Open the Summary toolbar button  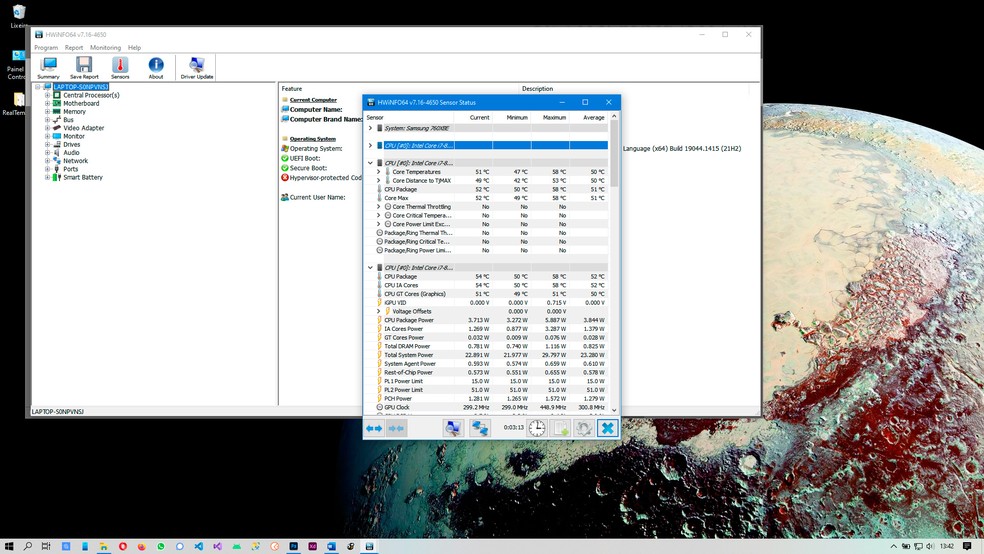coord(48,67)
